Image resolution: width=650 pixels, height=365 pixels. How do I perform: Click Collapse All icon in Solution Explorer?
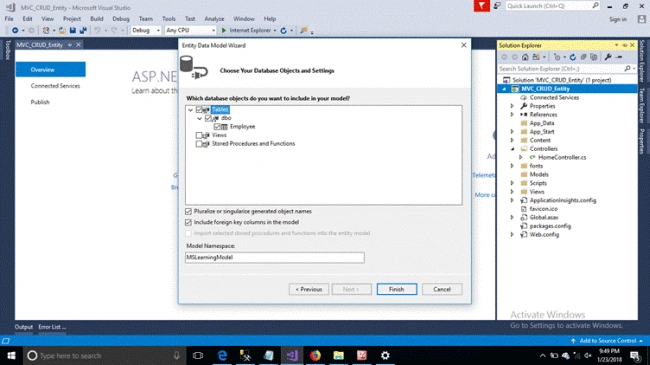click(x=583, y=57)
